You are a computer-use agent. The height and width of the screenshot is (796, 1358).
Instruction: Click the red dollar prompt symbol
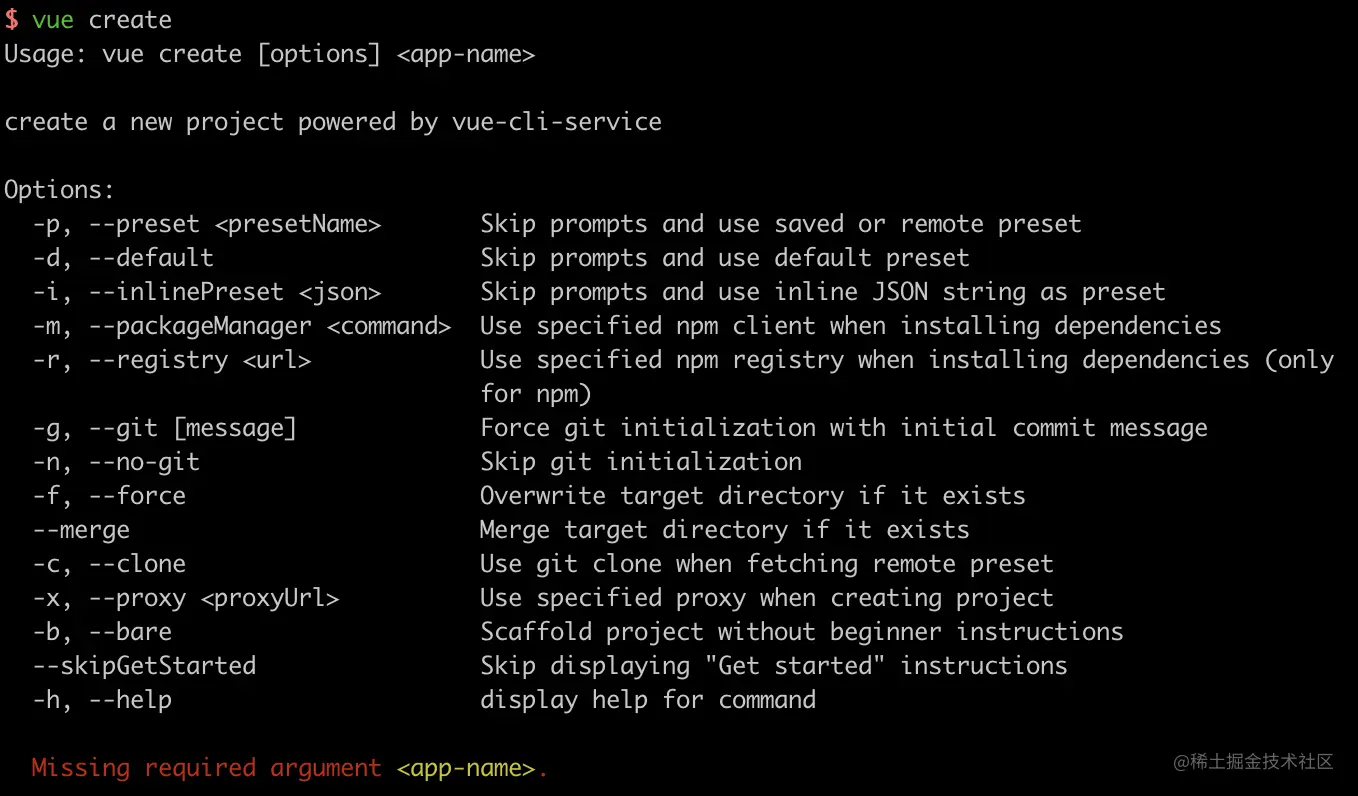click(11, 20)
